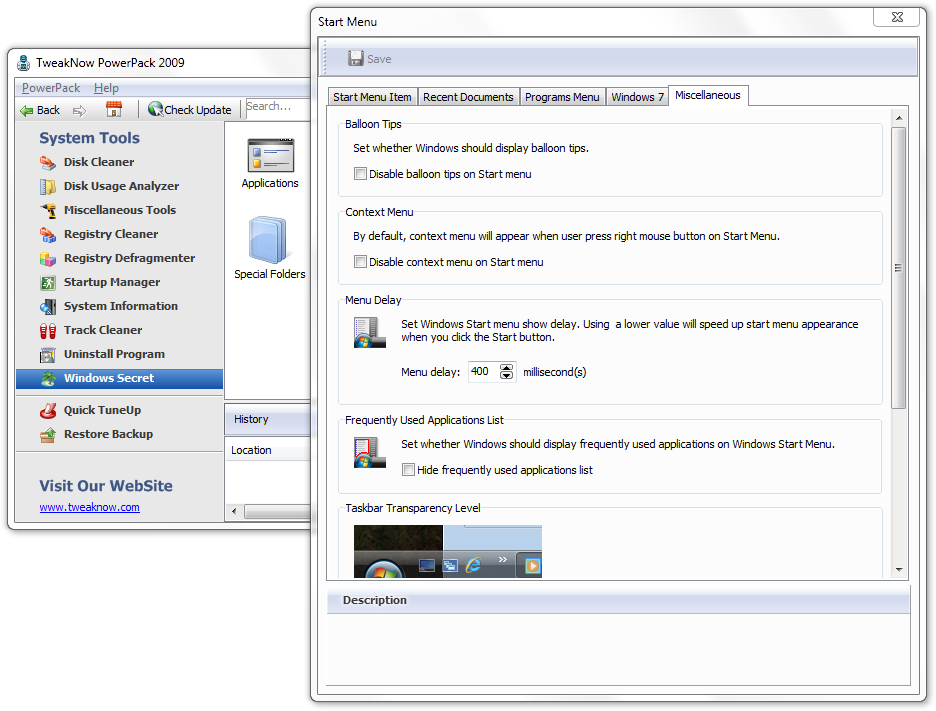The height and width of the screenshot is (711, 936).
Task: Click the System Information icon
Action: click(x=48, y=306)
